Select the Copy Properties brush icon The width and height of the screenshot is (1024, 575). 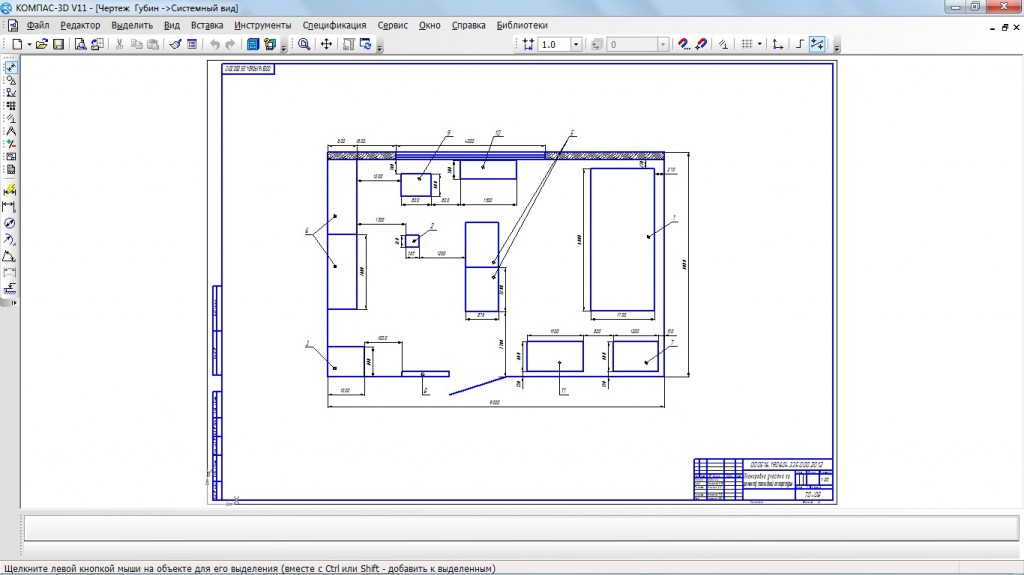(175, 44)
